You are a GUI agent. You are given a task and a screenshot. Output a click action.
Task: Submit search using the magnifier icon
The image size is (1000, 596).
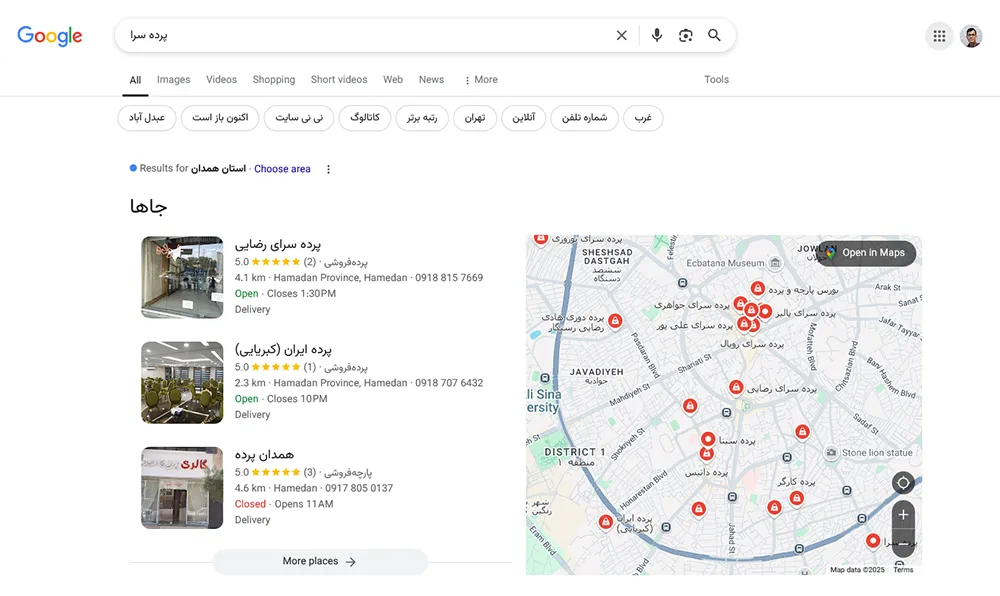click(x=714, y=36)
